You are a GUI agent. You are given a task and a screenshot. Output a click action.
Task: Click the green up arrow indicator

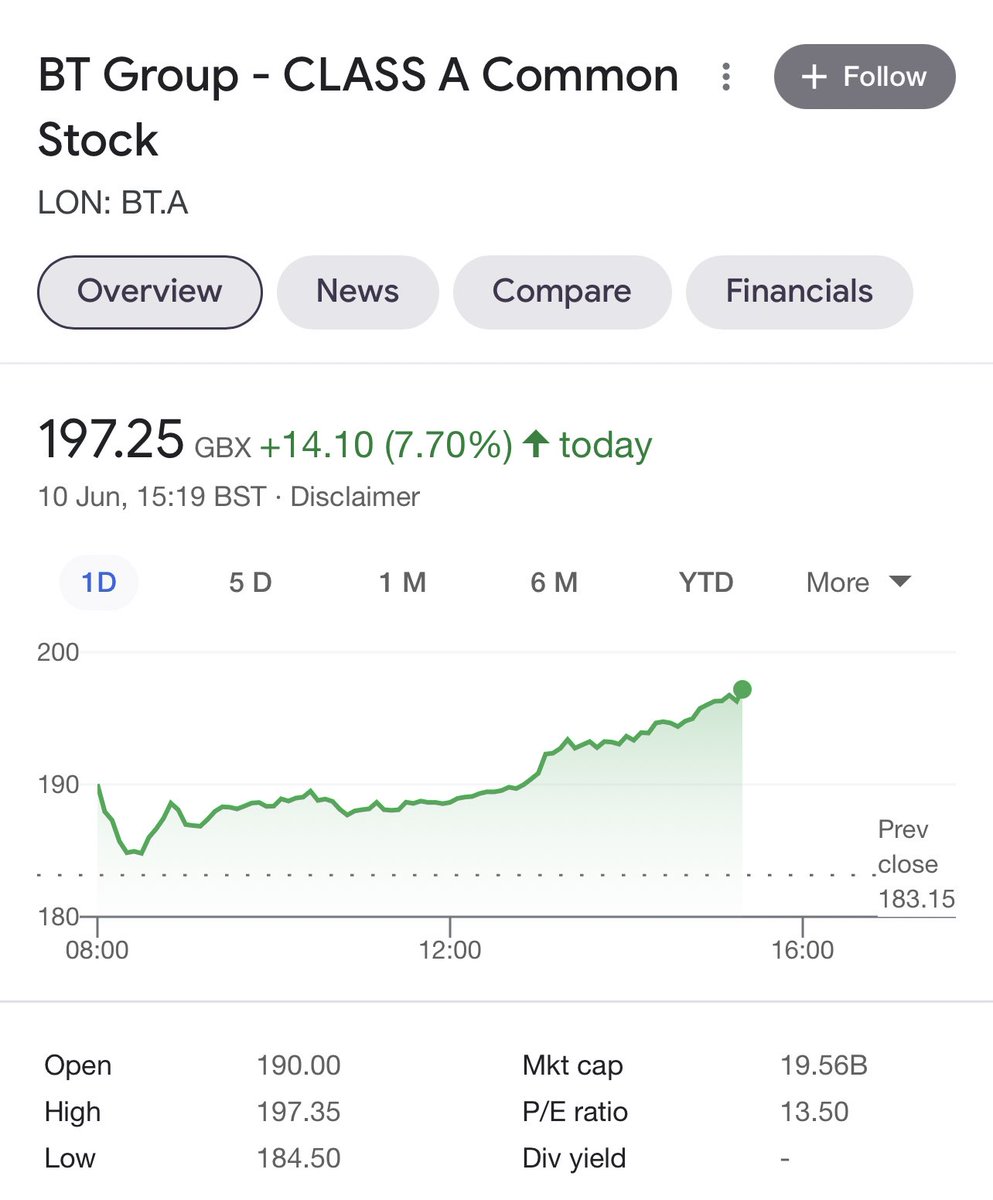point(536,444)
